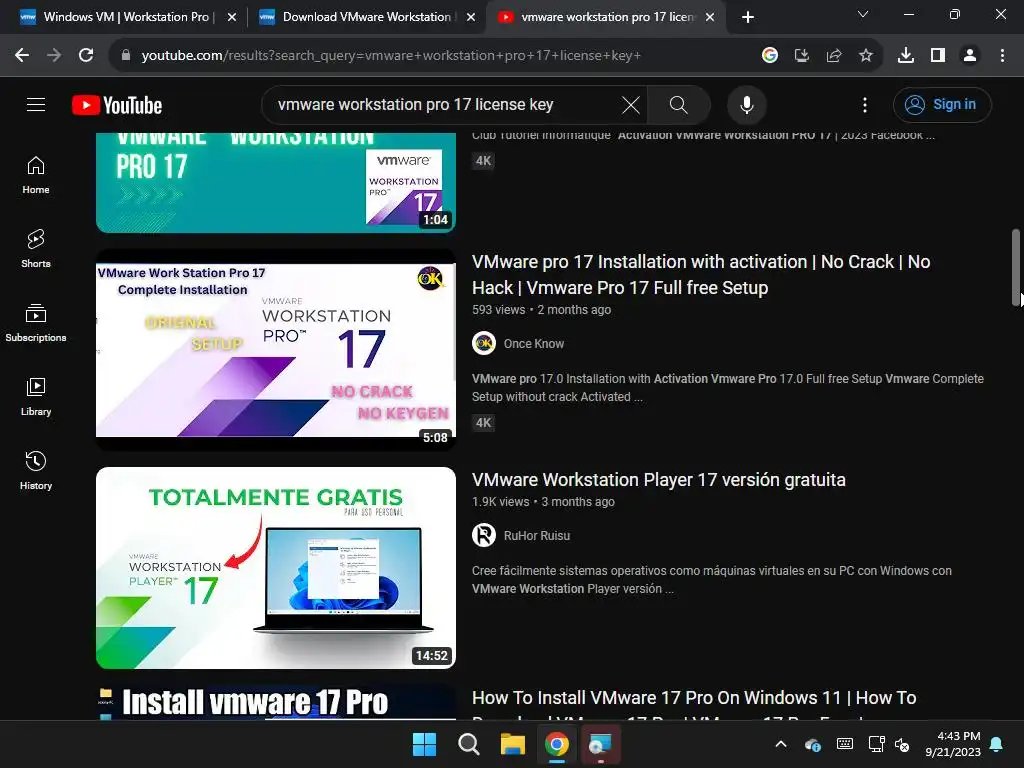Open VMware pro 17 Installation video title
The image size is (1024, 768).
[x=701, y=274]
